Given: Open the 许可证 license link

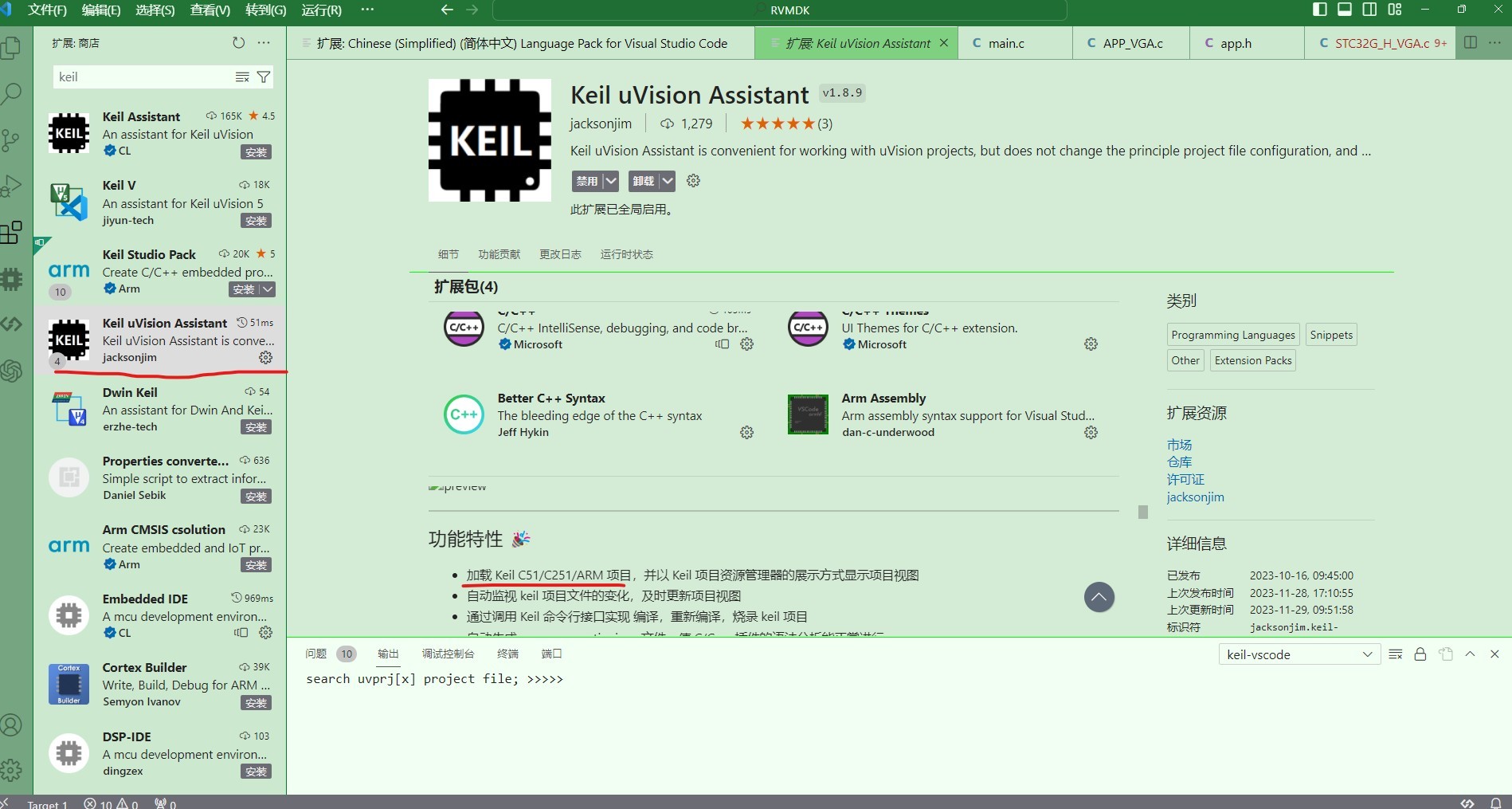Looking at the screenshot, I should click(x=1185, y=480).
